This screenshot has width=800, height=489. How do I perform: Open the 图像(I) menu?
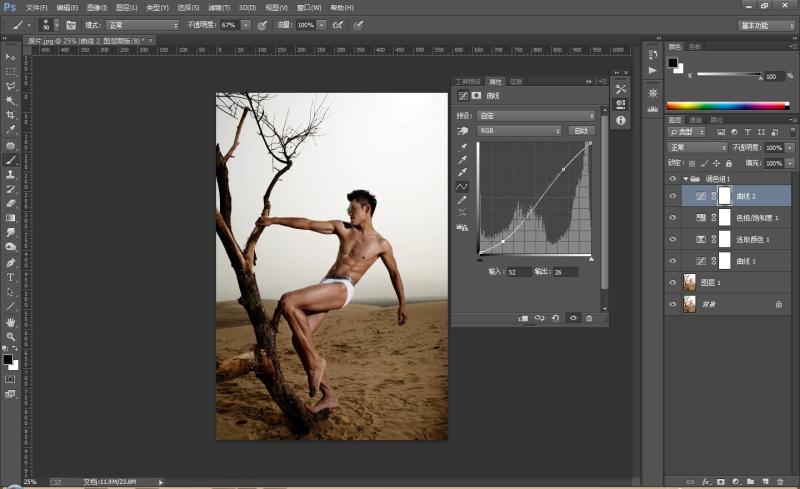coord(96,8)
